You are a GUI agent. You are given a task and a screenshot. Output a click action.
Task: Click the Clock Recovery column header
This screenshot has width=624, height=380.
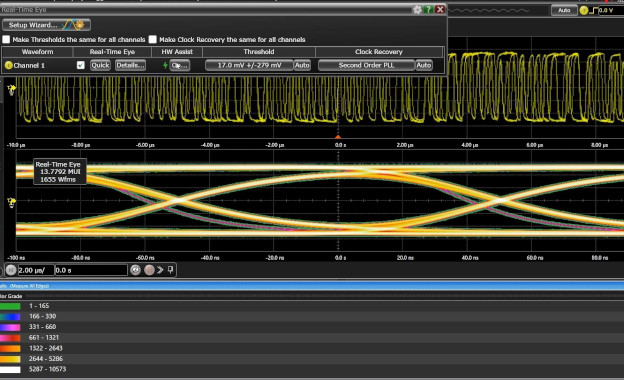pos(379,52)
